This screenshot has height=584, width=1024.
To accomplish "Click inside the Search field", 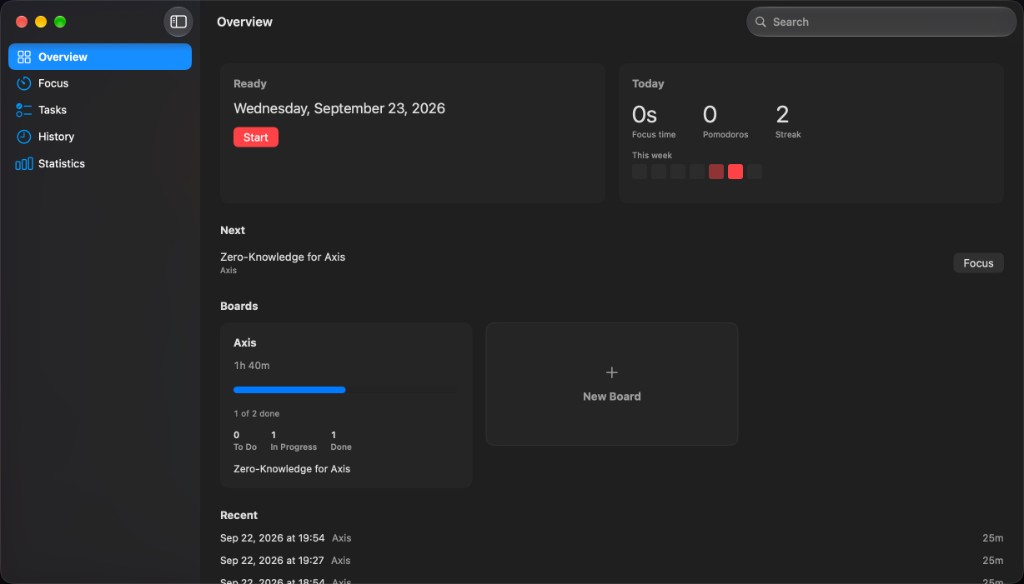I will pos(881,22).
